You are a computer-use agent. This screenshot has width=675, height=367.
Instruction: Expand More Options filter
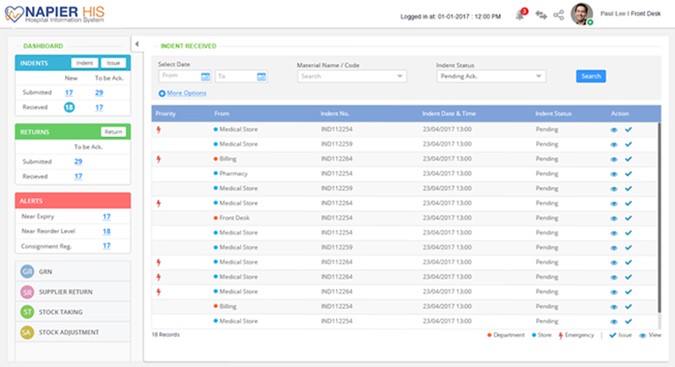(183, 93)
